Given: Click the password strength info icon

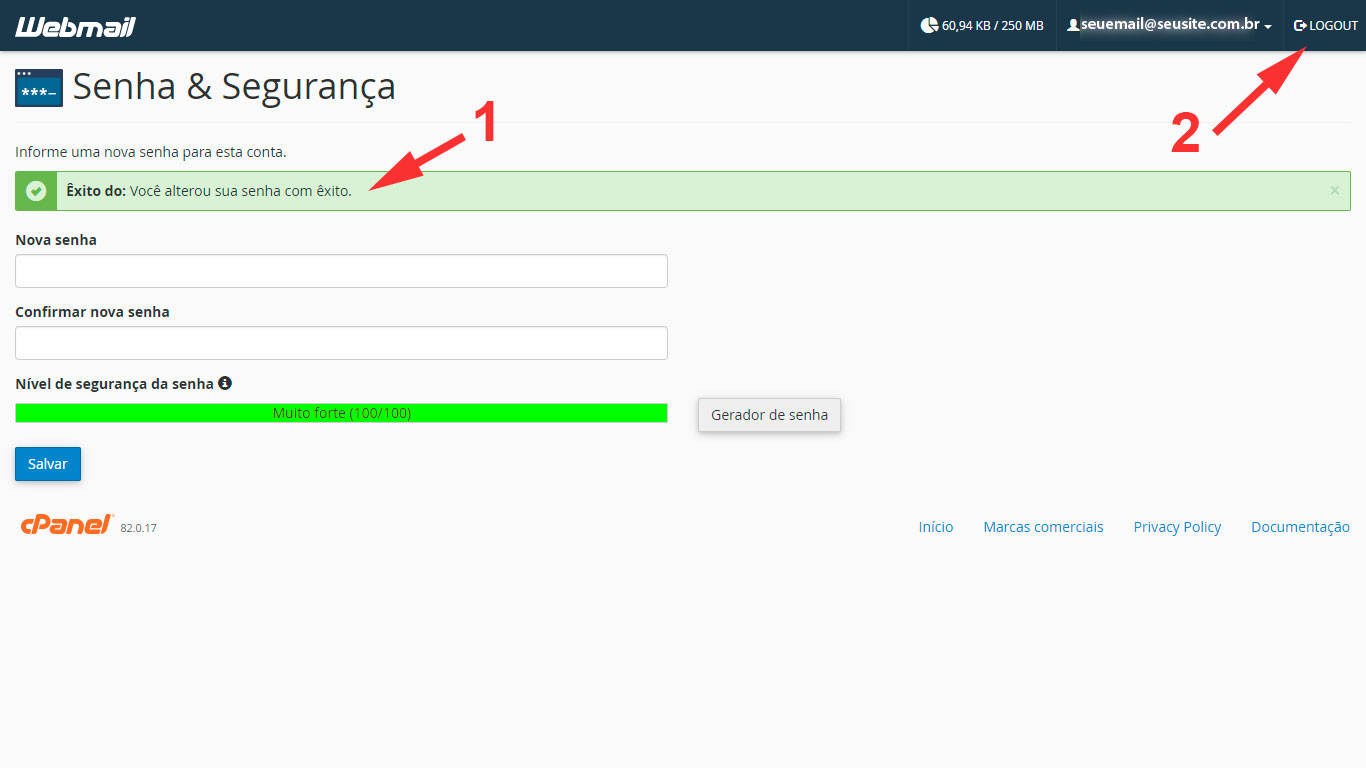Looking at the screenshot, I should (225, 383).
